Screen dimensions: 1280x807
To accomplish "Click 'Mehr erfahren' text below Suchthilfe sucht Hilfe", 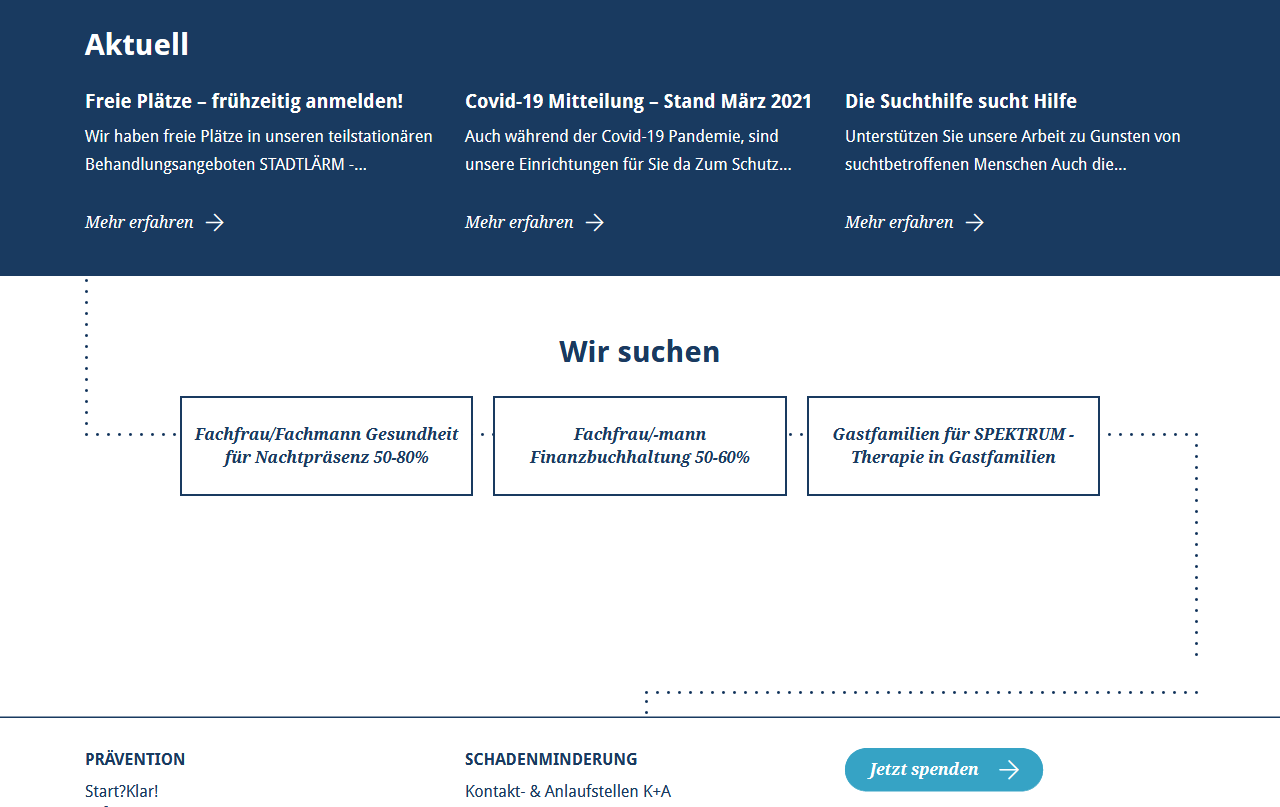I will 899,222.
